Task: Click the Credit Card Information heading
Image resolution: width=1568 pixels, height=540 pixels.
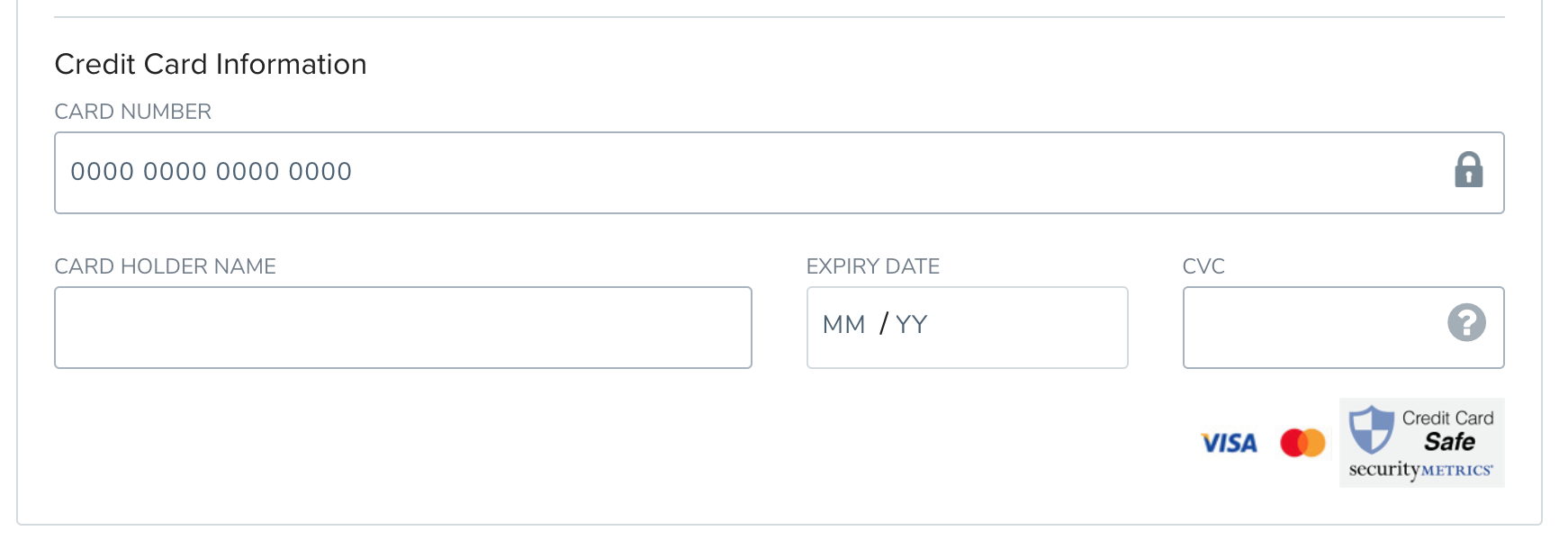Action: (211, 64)
